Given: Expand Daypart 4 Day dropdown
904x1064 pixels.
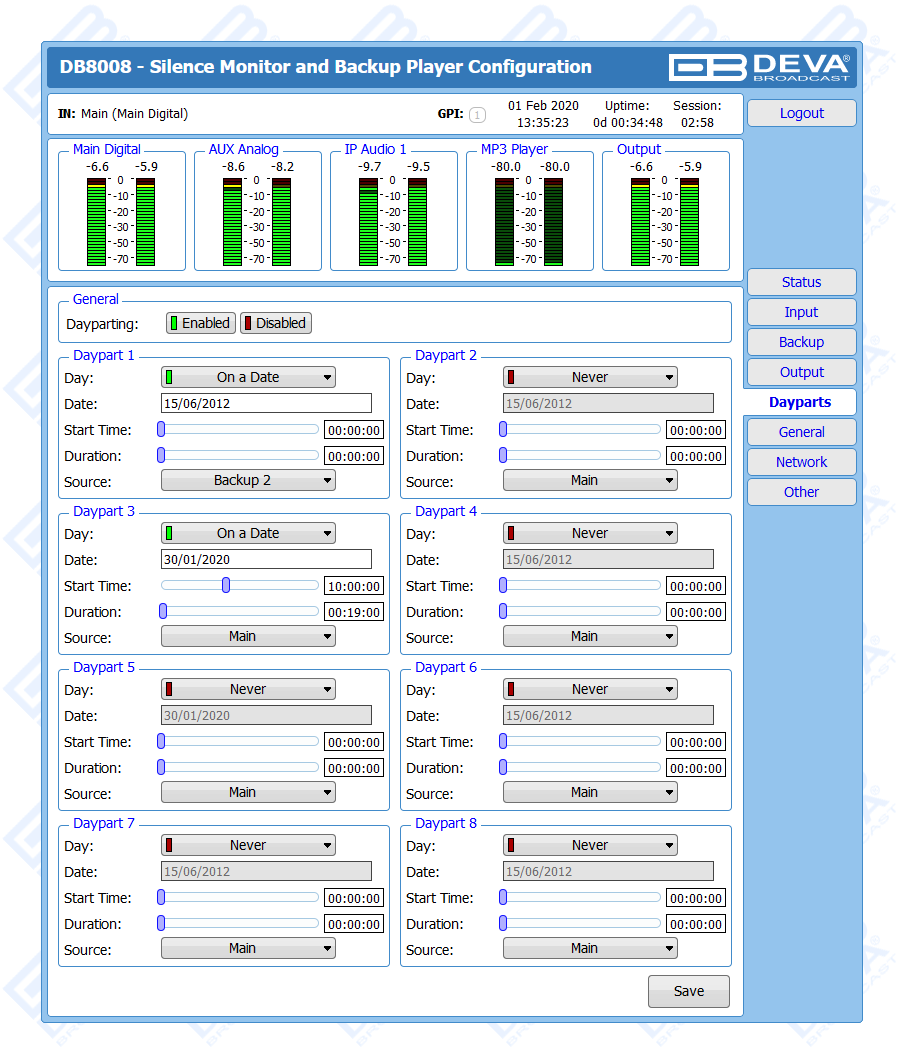Looking at the screenshot, I should [590, 533].
